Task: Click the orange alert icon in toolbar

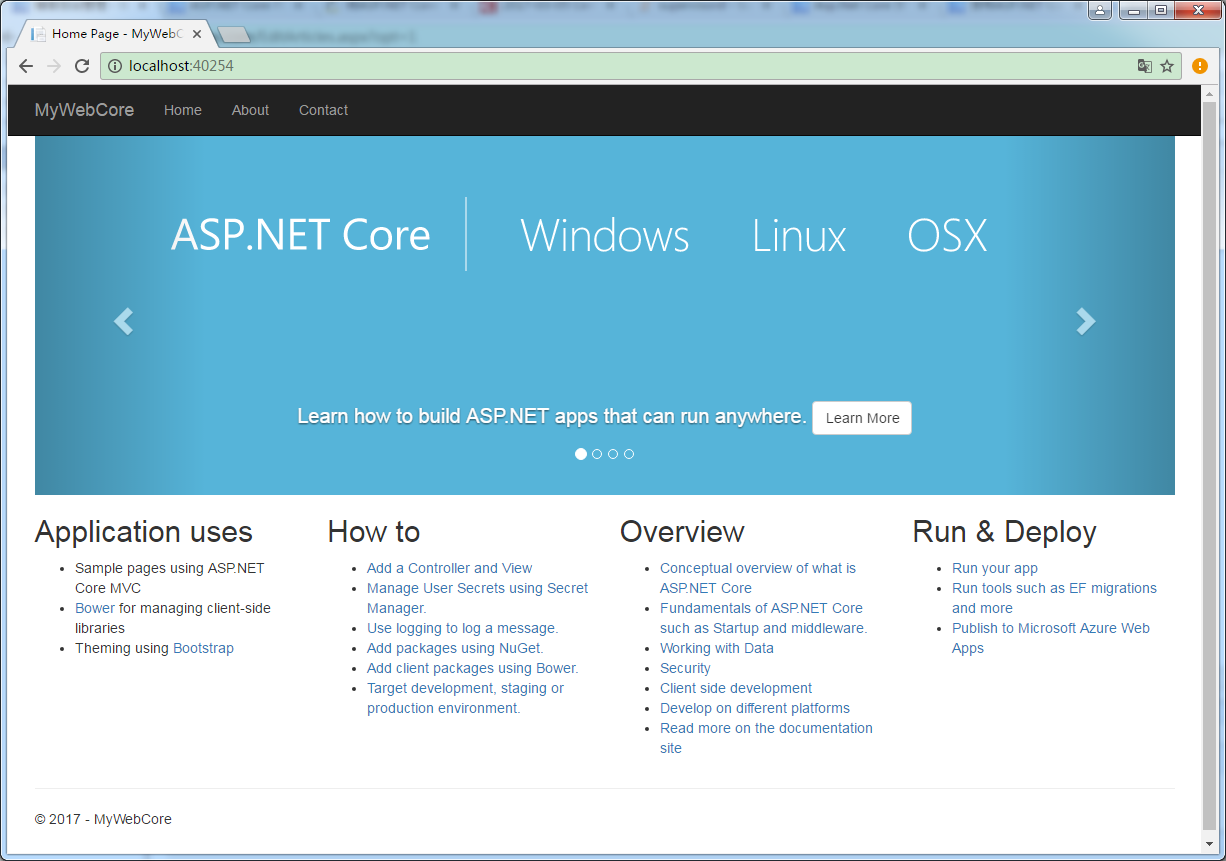Action: pos(1200,66)
